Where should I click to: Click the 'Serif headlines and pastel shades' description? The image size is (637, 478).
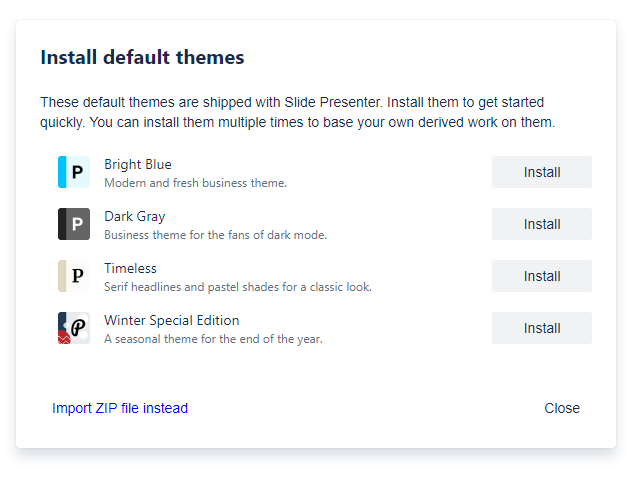[237, 287]
